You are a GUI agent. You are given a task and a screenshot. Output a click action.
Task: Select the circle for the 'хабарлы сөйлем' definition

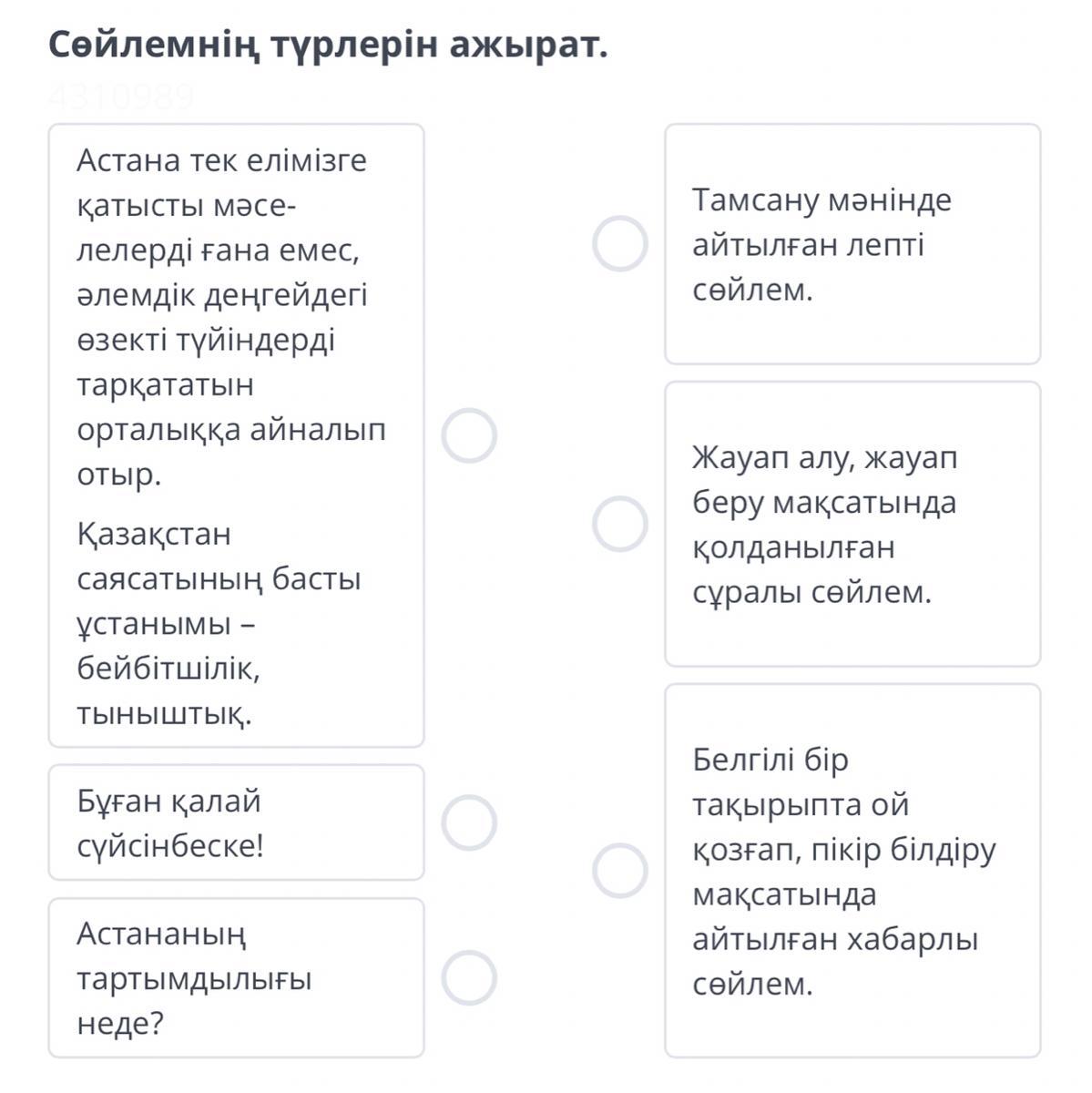(620, 870)
